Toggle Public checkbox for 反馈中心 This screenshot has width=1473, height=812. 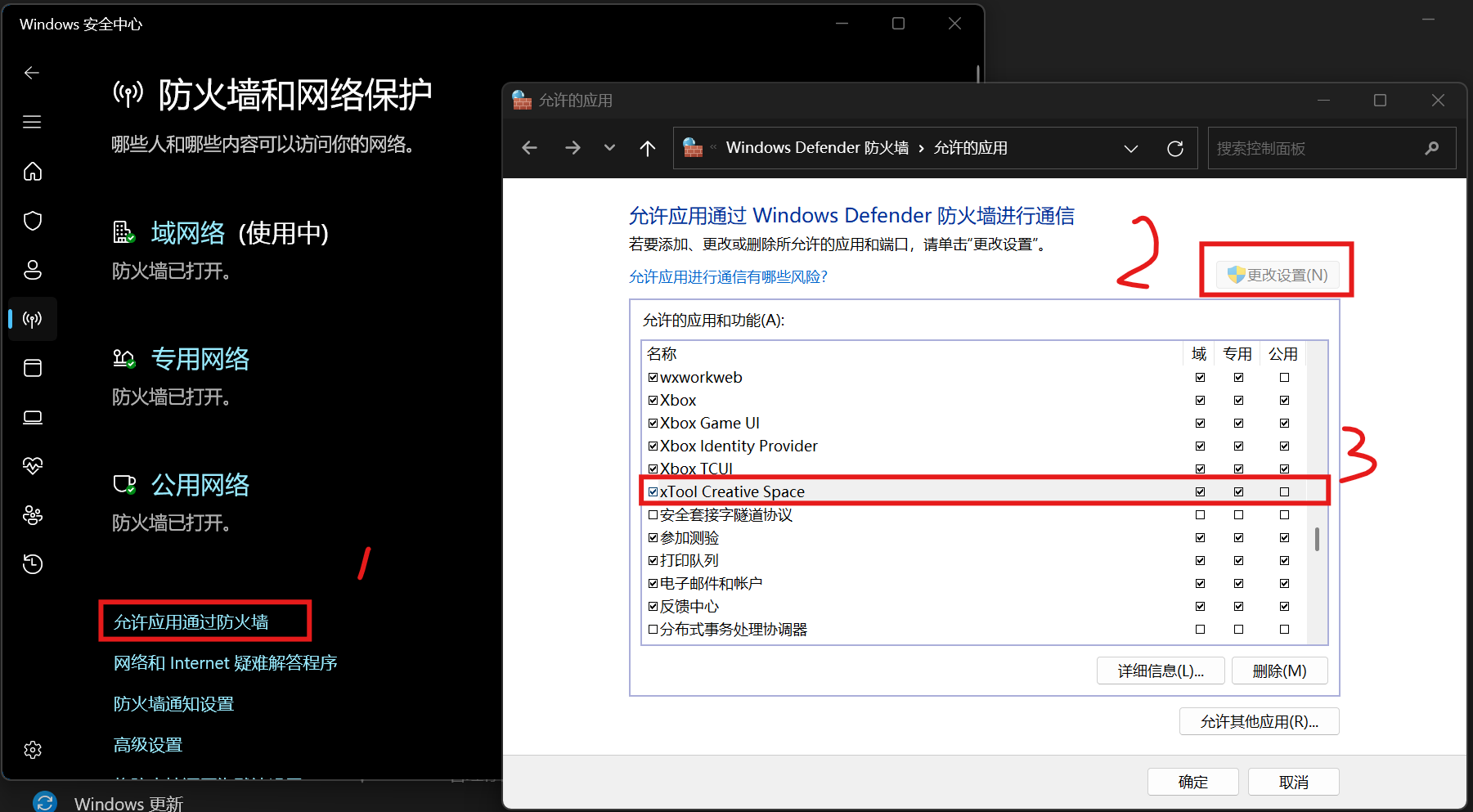tap(1284, 606)
